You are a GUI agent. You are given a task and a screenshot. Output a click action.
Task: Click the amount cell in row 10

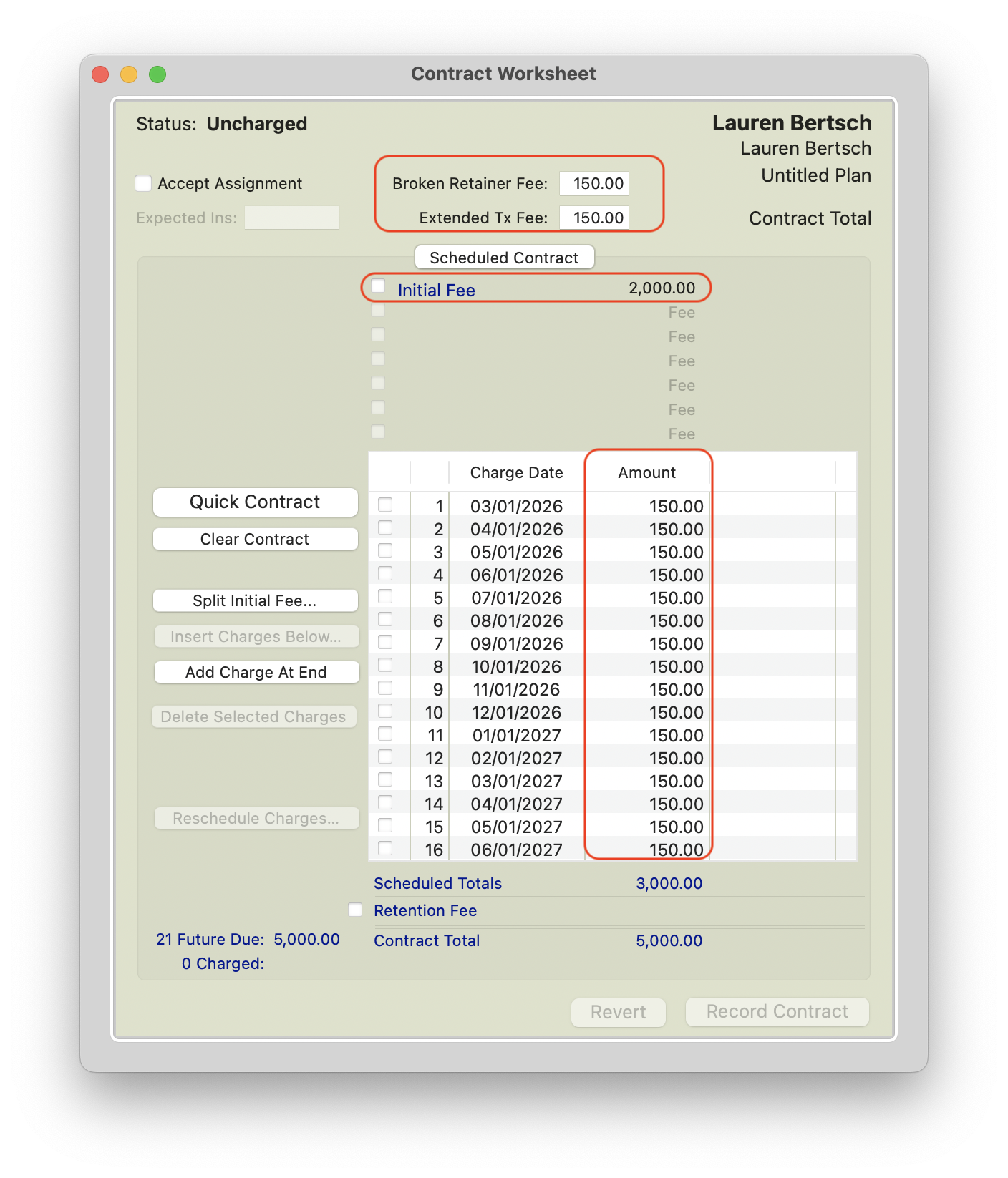click(677, 712)
